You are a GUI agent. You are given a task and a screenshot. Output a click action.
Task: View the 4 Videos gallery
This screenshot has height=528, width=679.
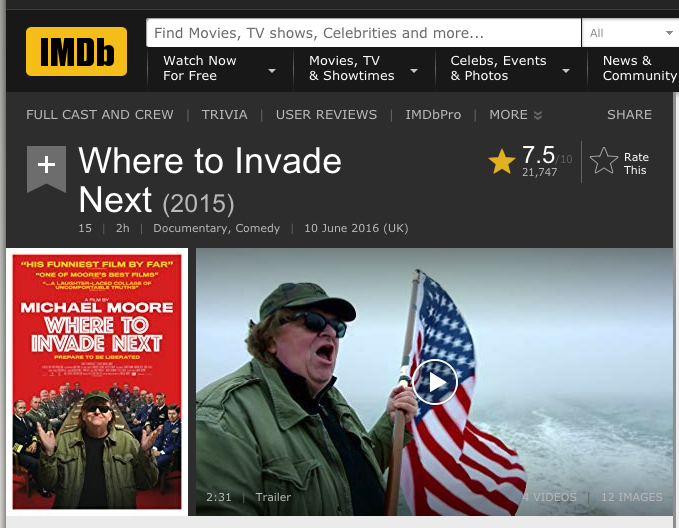point(549,497)
